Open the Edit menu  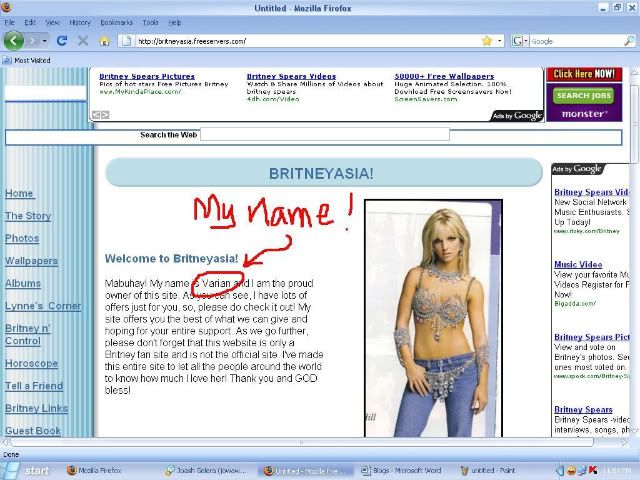point(30,22)
